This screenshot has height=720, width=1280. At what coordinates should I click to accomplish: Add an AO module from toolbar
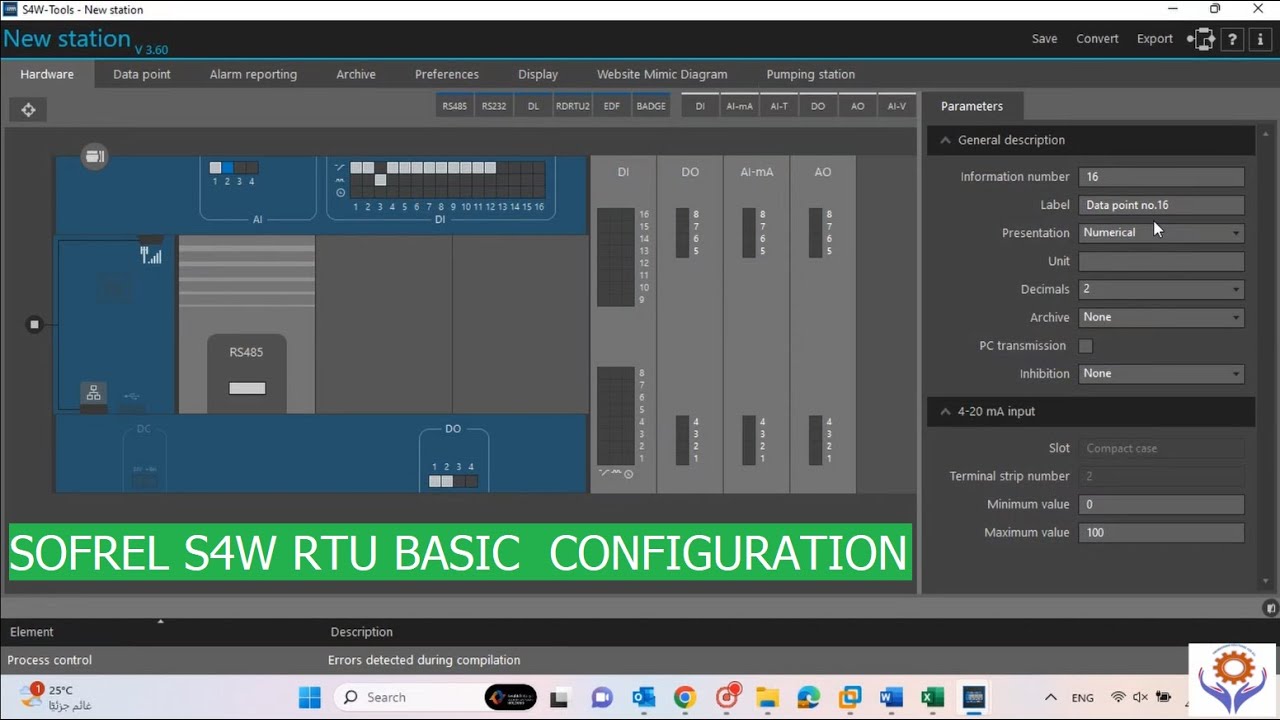coord(857,106)
